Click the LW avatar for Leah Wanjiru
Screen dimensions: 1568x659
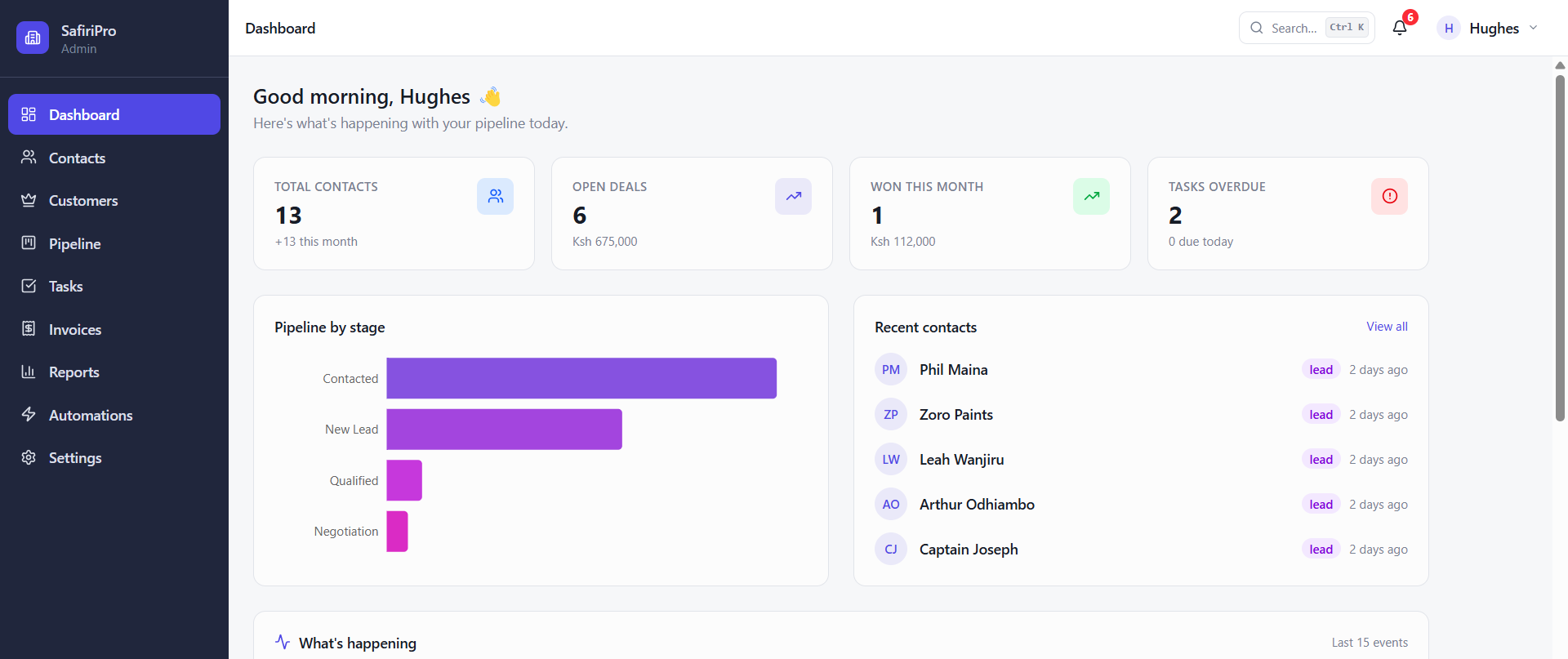[x=891, y=460]
